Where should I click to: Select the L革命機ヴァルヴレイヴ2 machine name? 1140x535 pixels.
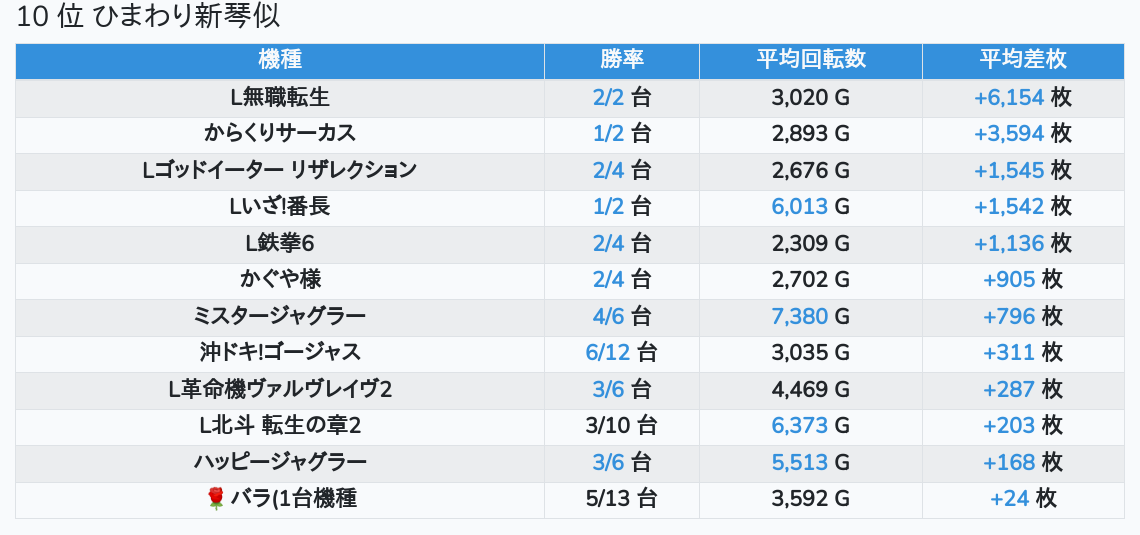pyautogui.click(x=280, y=389)
